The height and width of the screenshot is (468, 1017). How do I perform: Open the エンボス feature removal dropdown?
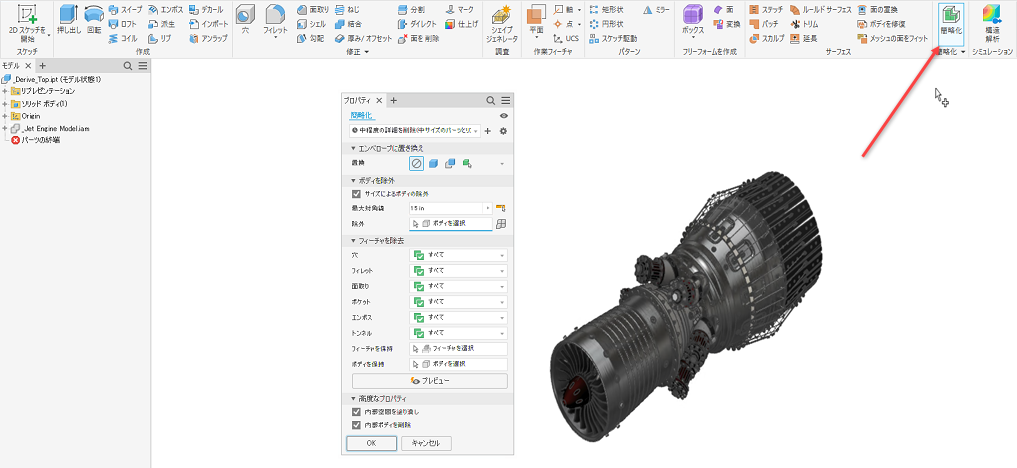tap(459, 318)
